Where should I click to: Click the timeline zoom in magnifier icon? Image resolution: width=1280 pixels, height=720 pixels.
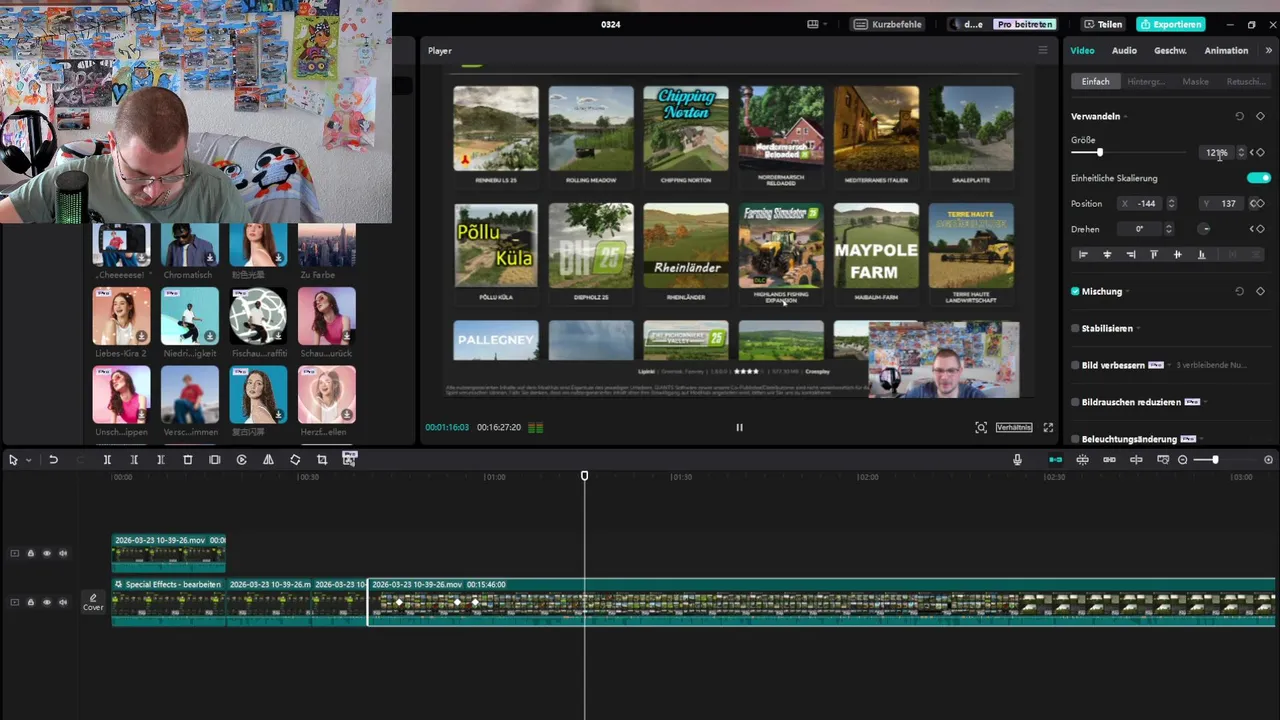1269,460
